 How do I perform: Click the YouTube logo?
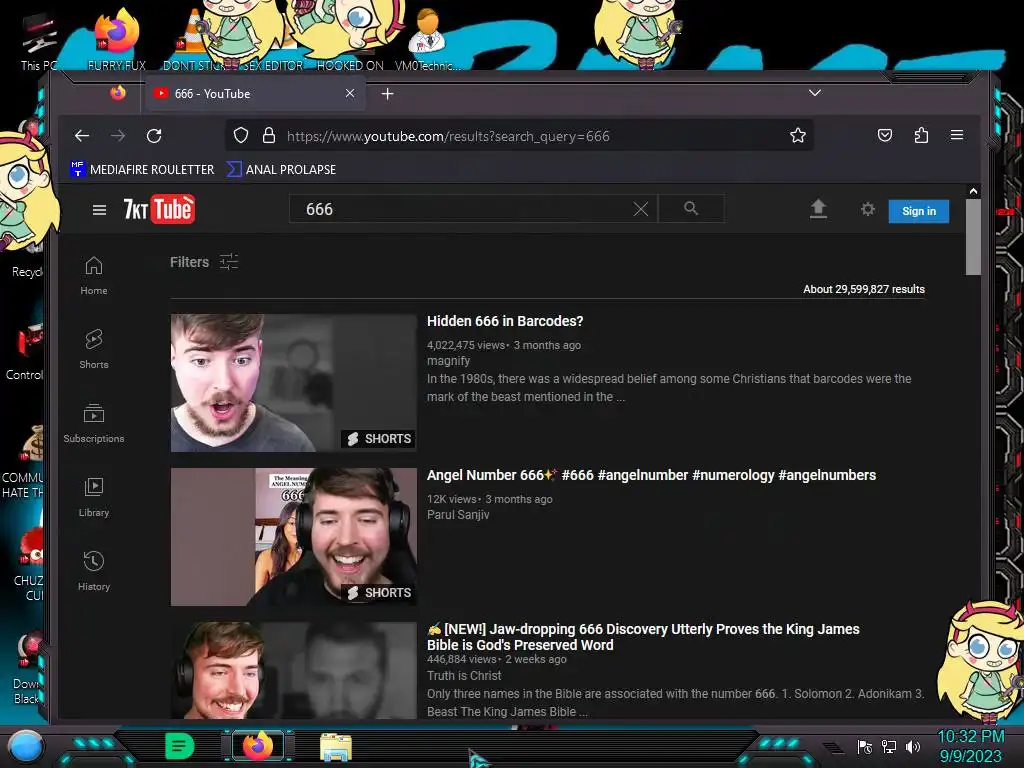click(159, 209)
